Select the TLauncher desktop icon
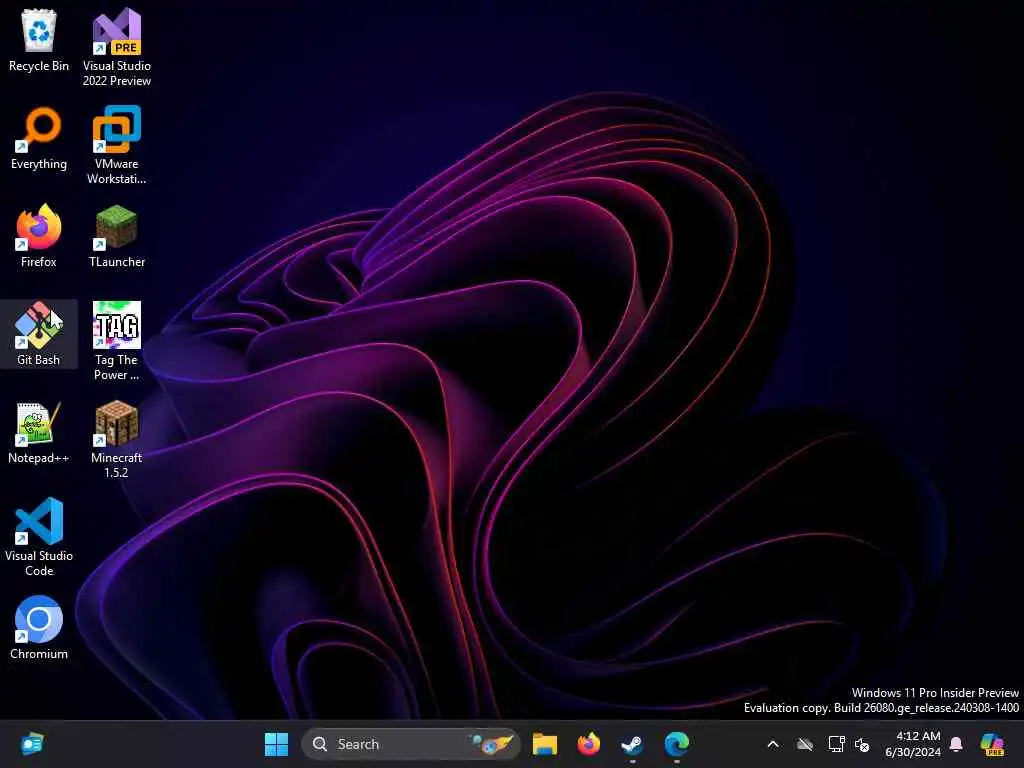 116,236
